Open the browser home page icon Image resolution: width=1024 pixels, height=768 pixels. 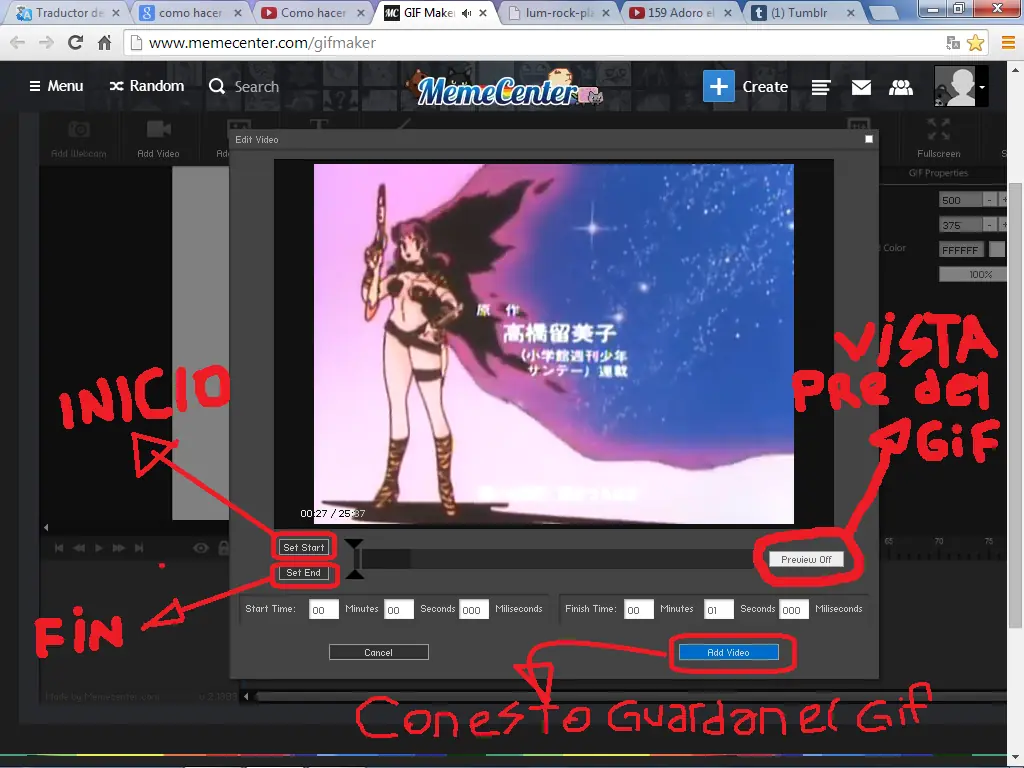tap(104, 43)
